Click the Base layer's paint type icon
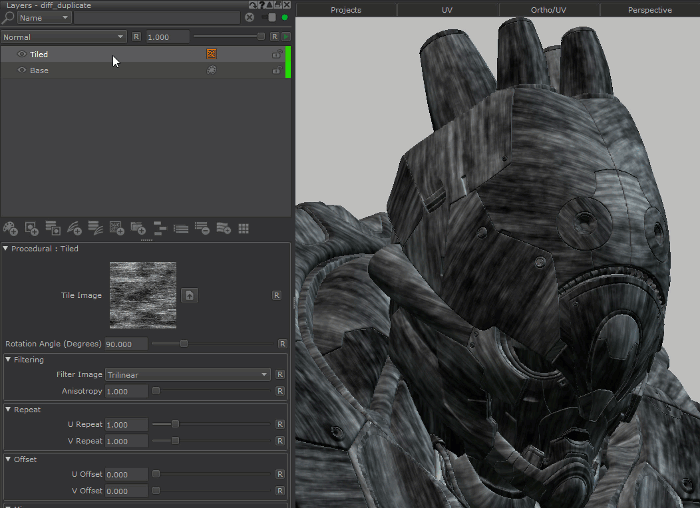This screenshot has height=508, width=700. [x=211, y=71]
